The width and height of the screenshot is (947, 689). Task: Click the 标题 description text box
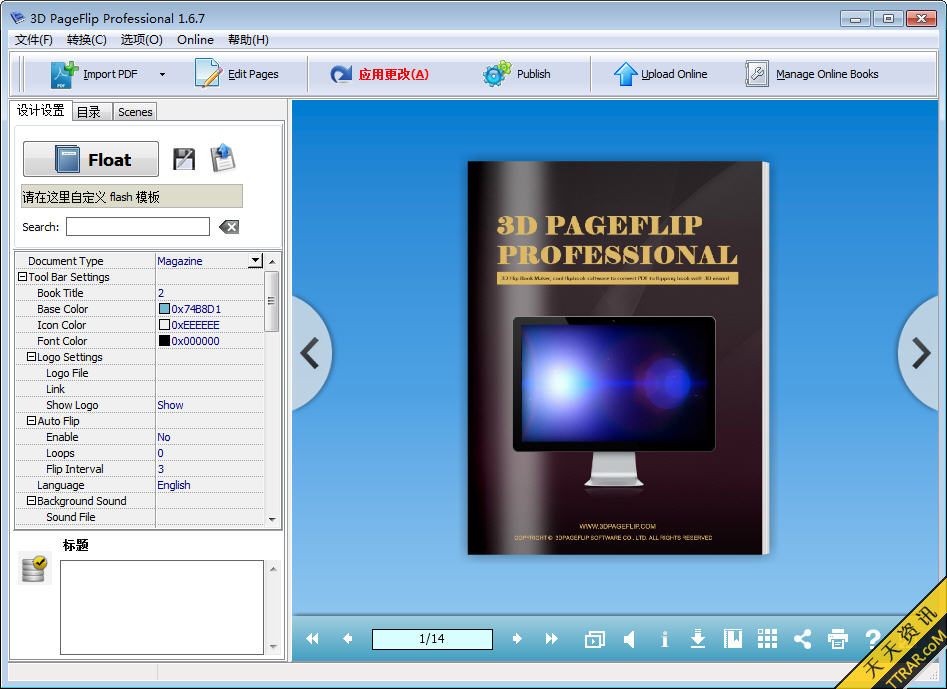pos(162,607)
